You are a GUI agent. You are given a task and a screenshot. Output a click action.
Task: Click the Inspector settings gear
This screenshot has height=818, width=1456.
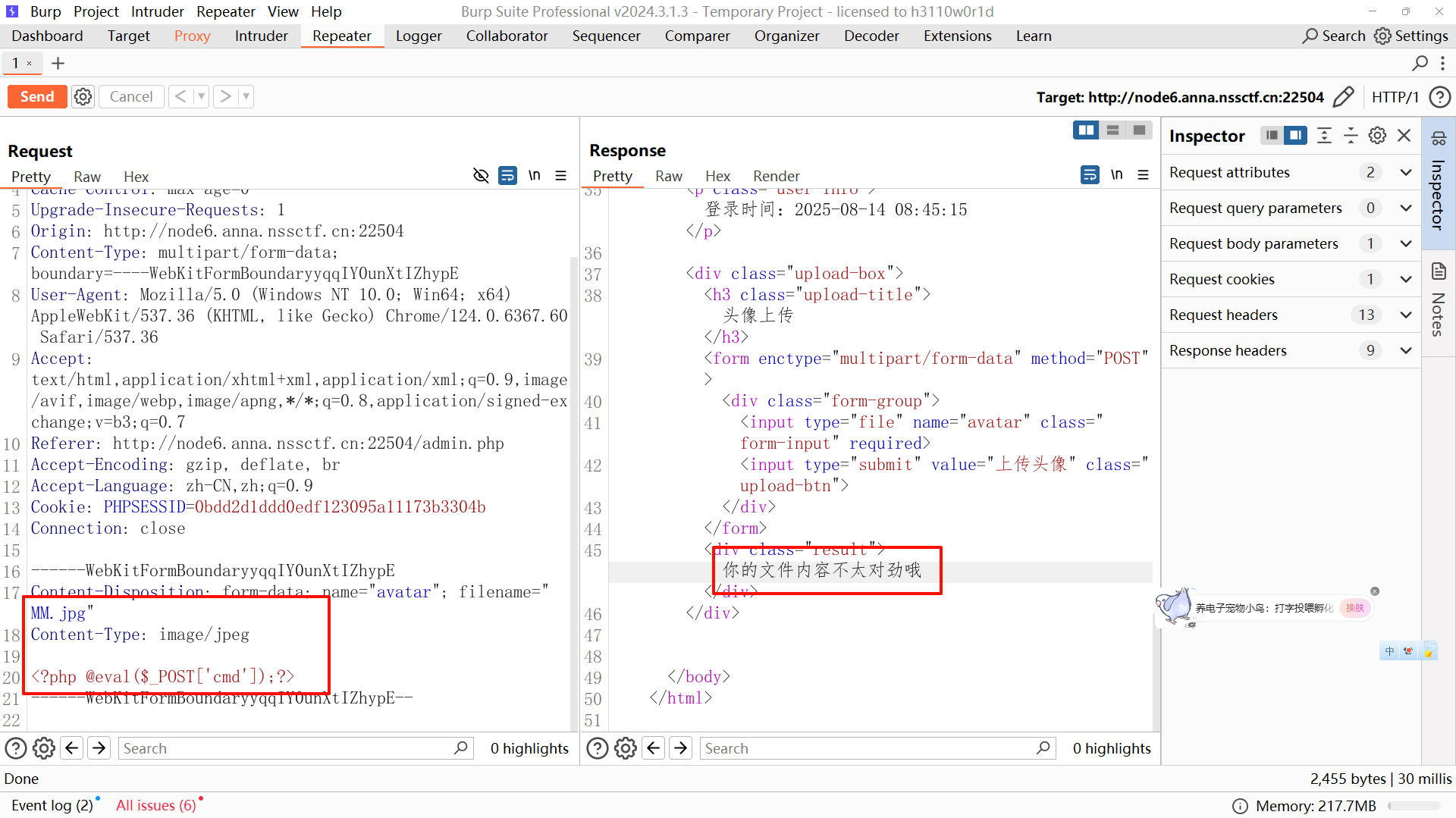pyautogui.click(x=1377, y=136)
